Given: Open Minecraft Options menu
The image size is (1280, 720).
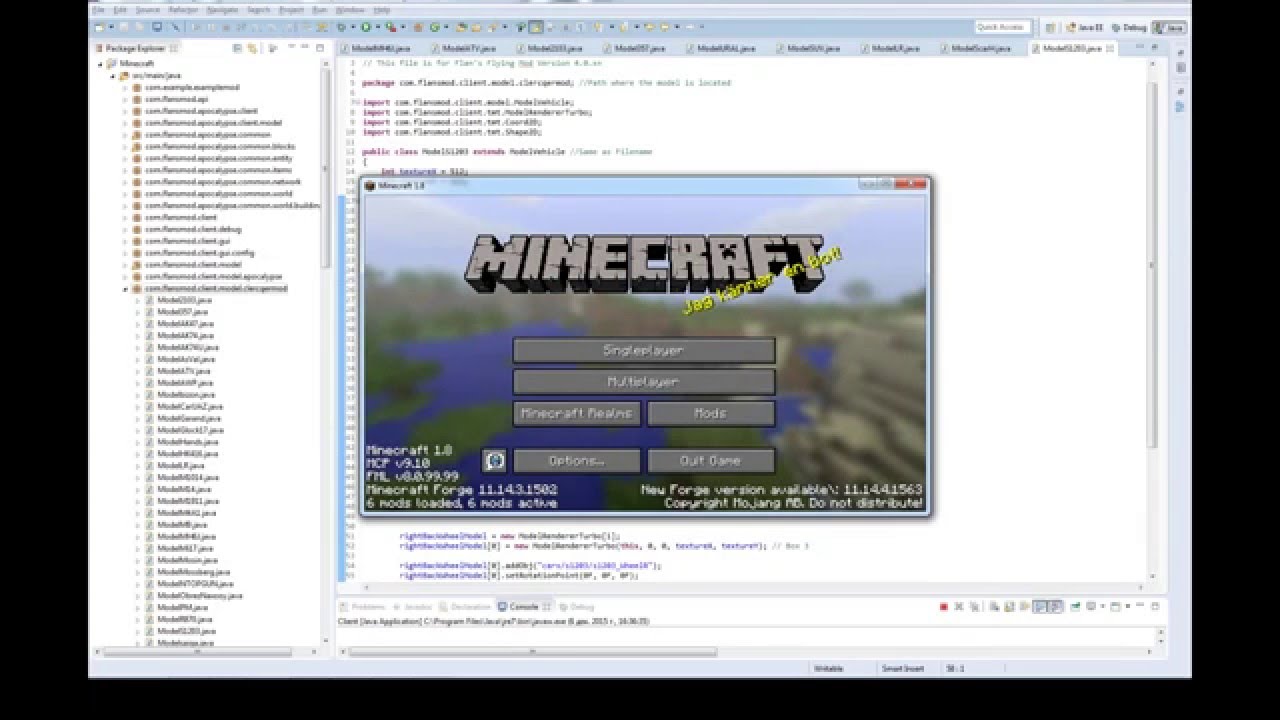Looking at the screenshot, I should 577,461.
